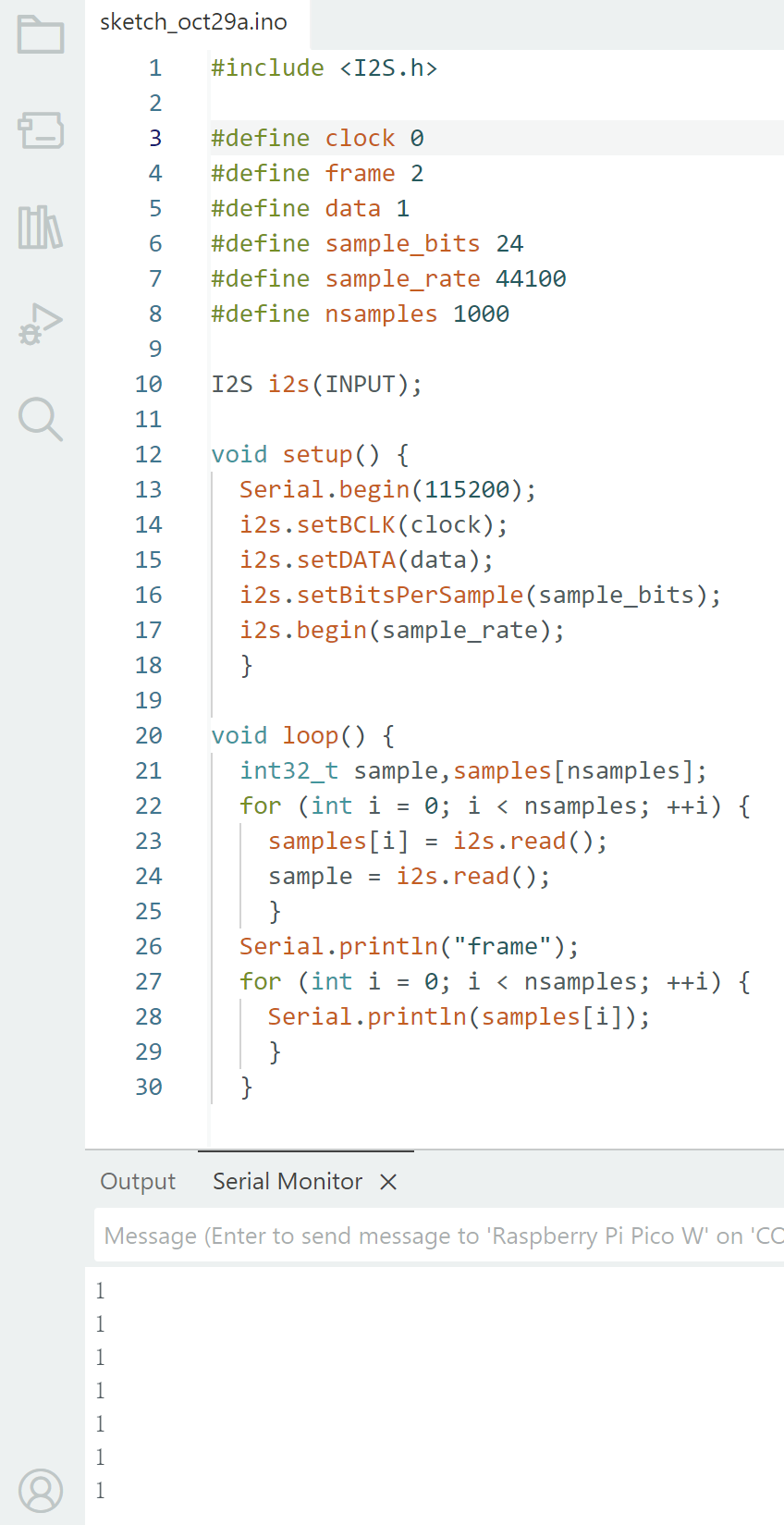
Task: Click the I2S i2s(INPUT) declaration line
Action: coord(316,385)
